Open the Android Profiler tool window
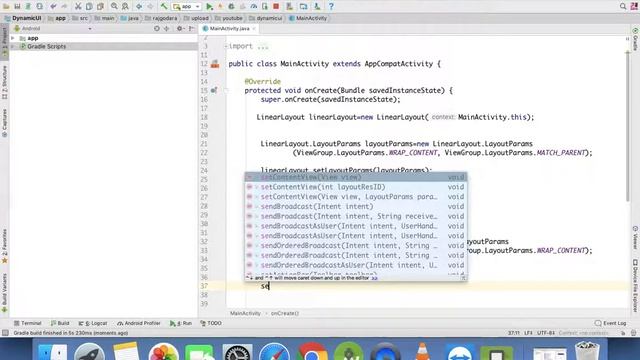Screen dimensions: 640x360 [x=139, y=323]
